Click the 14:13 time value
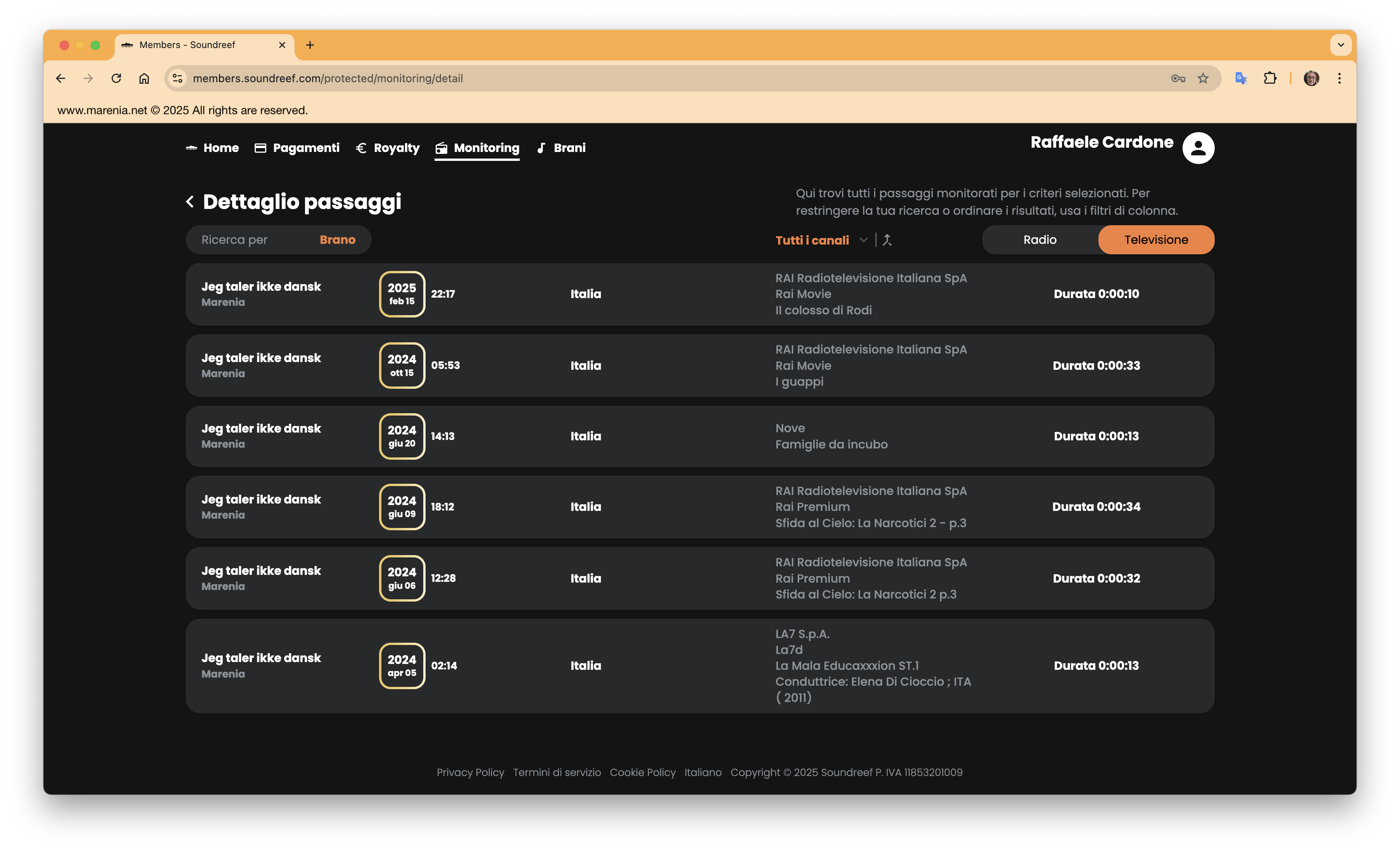Screen dimensions: 1400x852 (443, 436)
